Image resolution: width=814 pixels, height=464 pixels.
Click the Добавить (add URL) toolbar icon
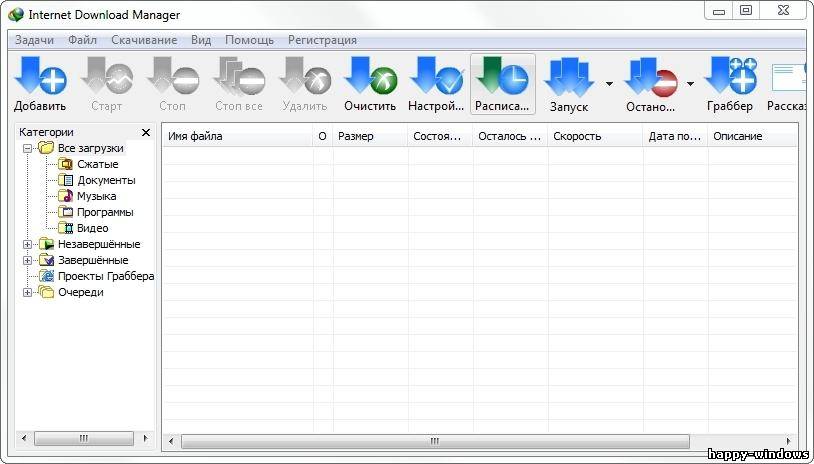pyautogui.click(x=40, y=76)
